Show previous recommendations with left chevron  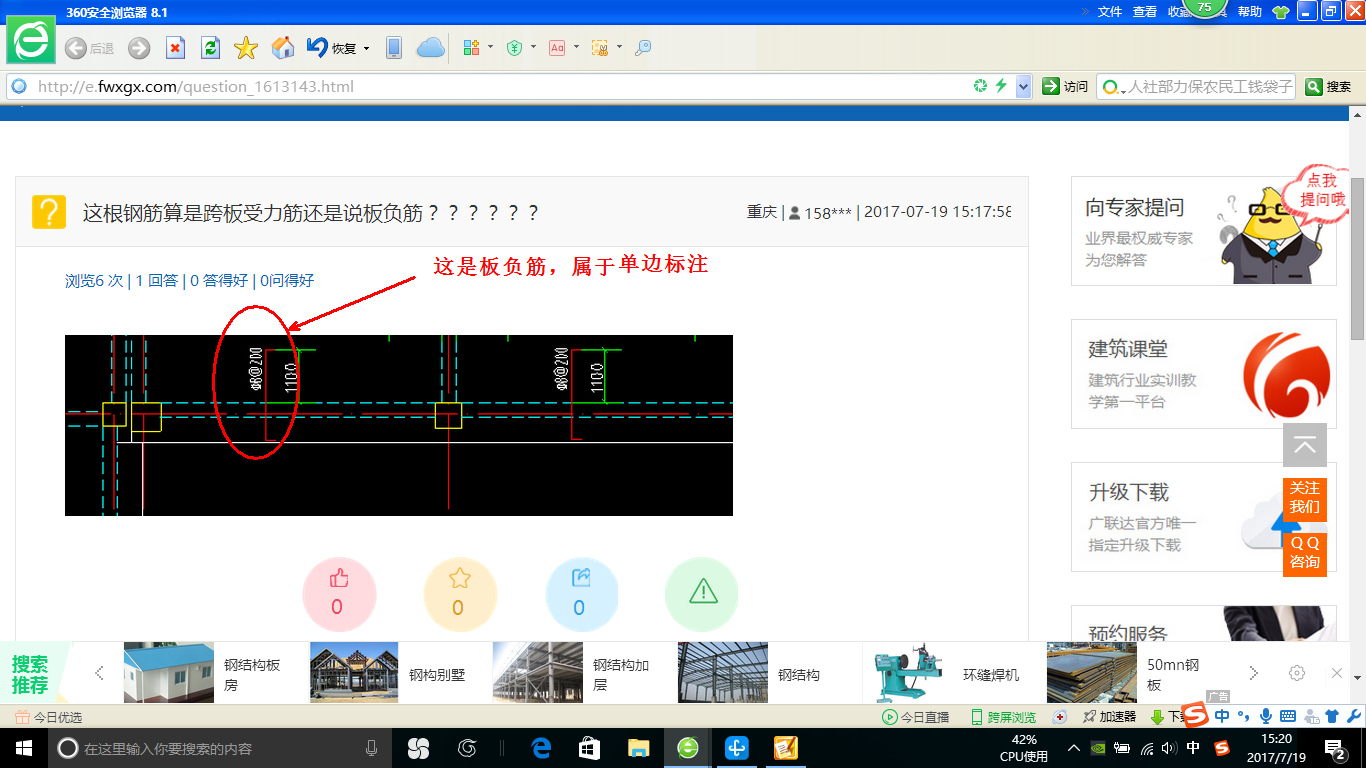(99, 673)
